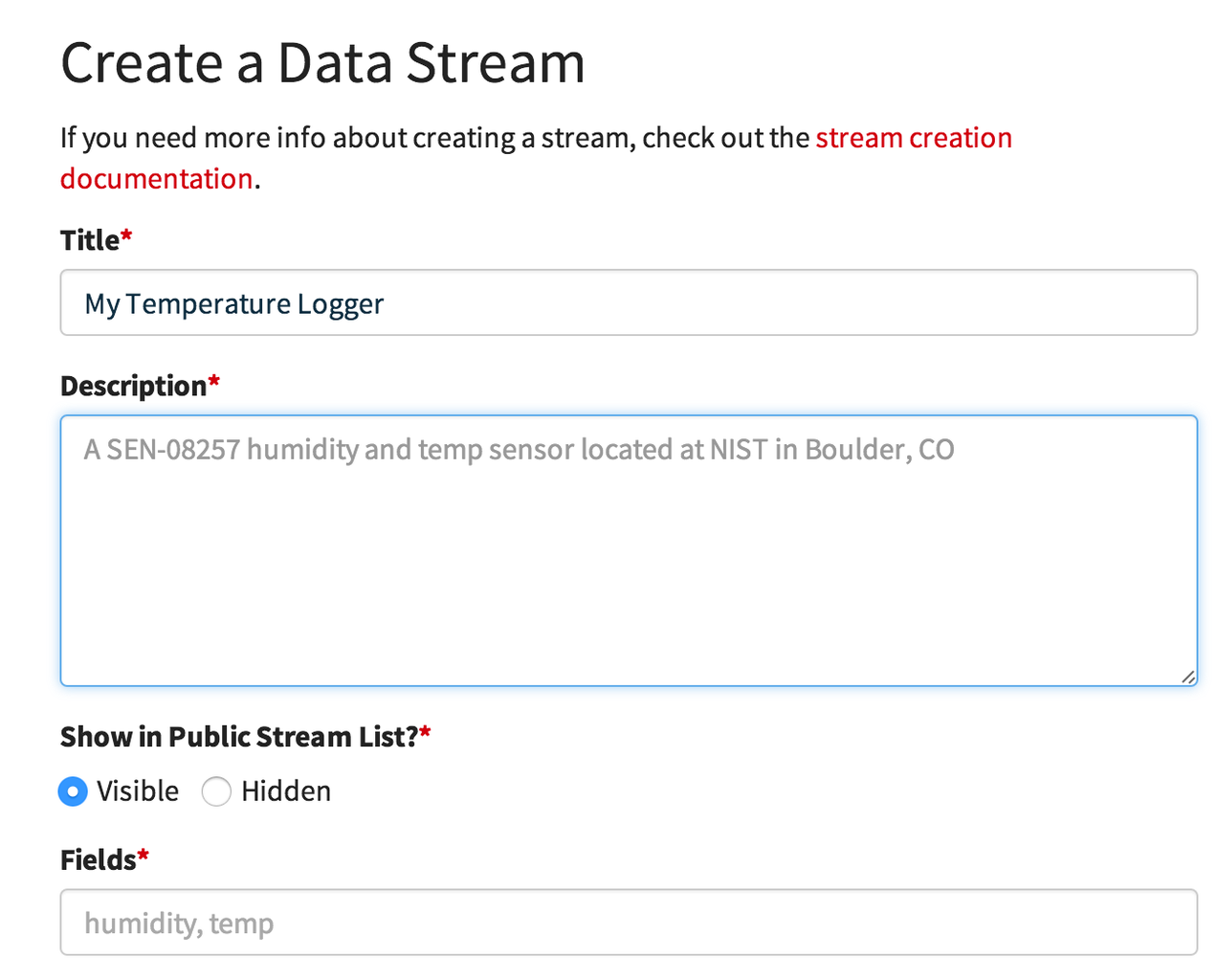
Task: Click the Show in Public Stream List label
Action: [x=239, y=737]
